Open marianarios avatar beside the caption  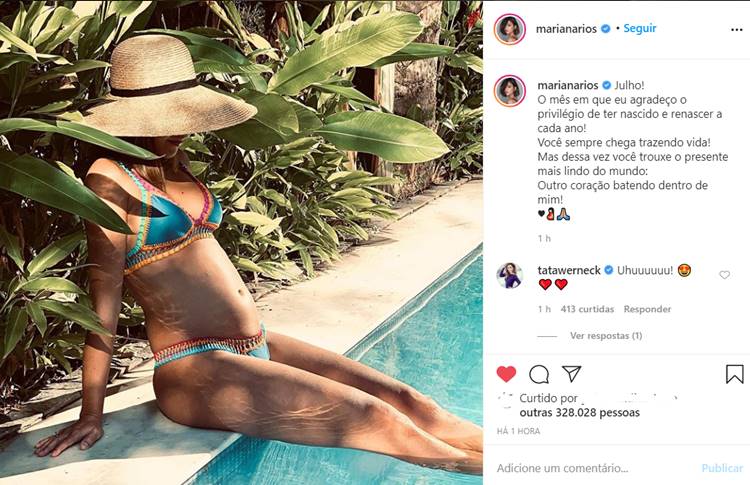510,90
